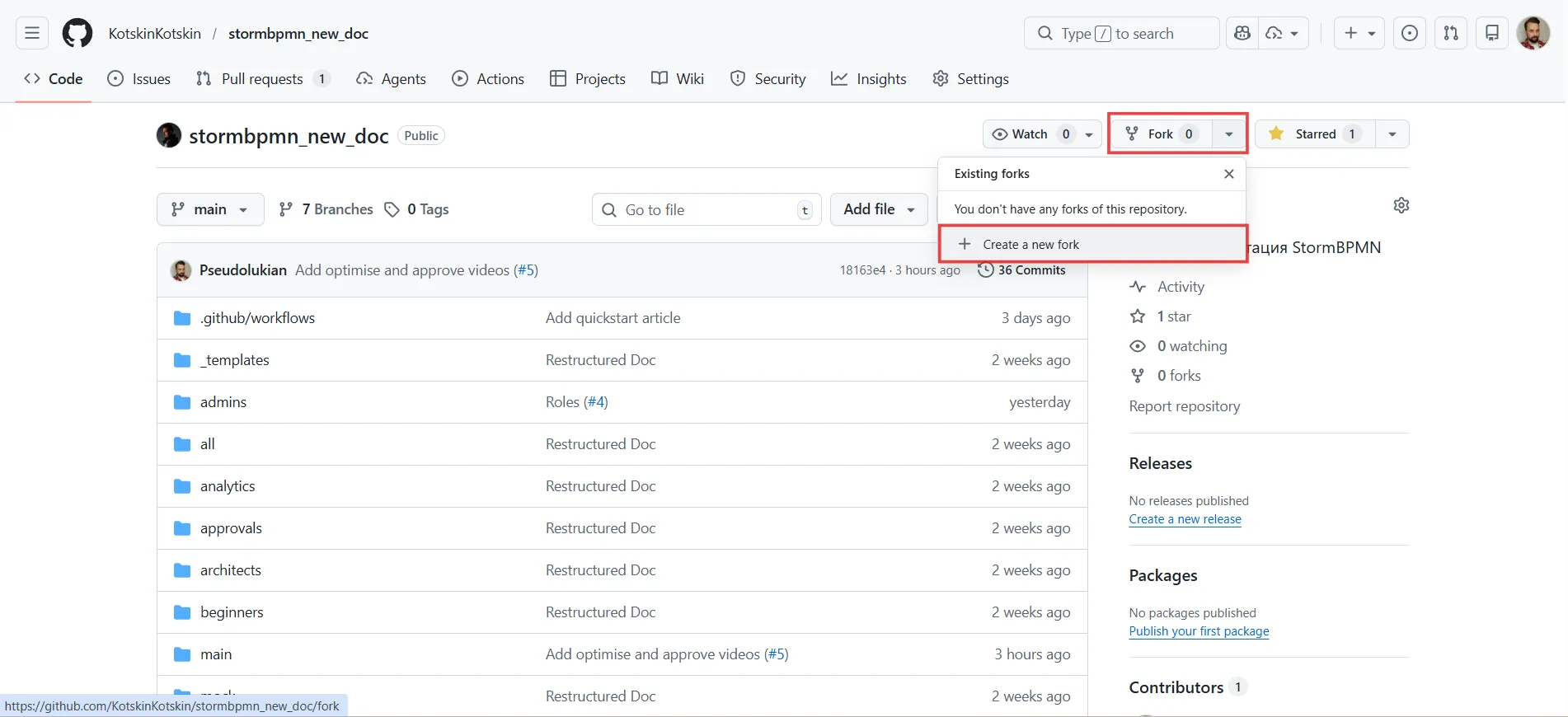Click the About section gear icon
This screenshot has height=717, width=1568.
[1401, 205]
